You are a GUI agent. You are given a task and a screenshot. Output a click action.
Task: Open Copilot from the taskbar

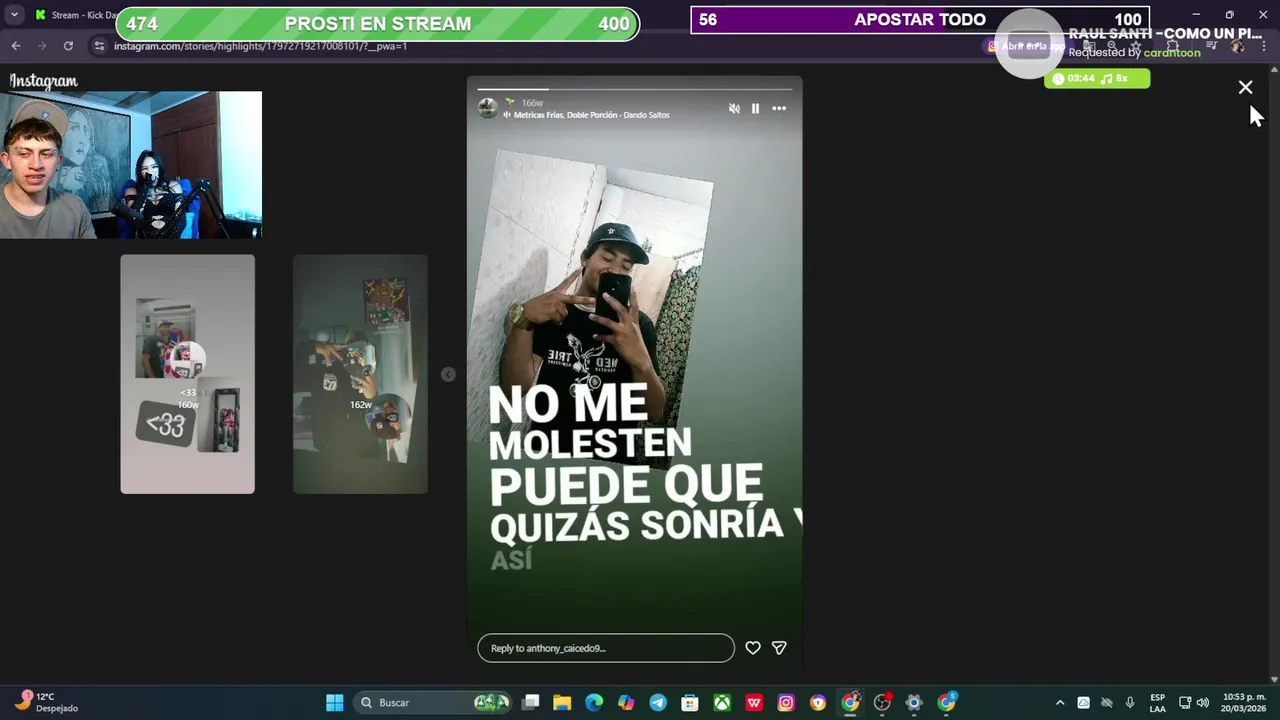coord(626,702)
